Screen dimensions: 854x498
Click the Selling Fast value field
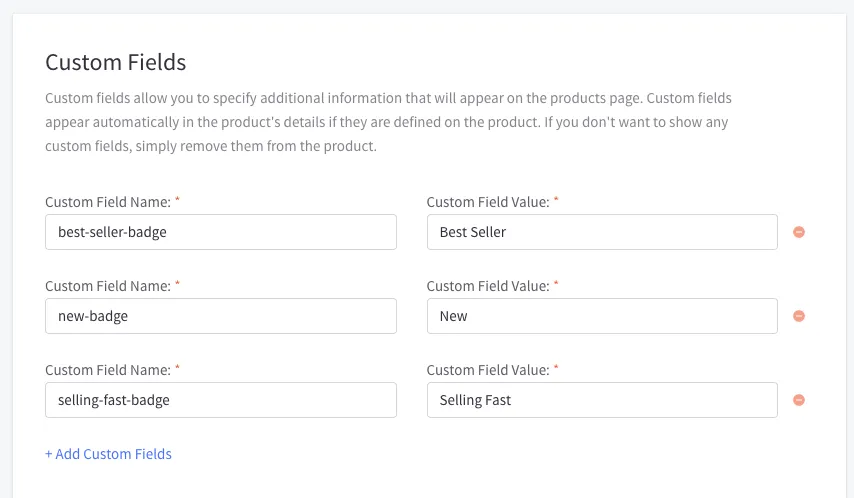(x=601, y=400)
